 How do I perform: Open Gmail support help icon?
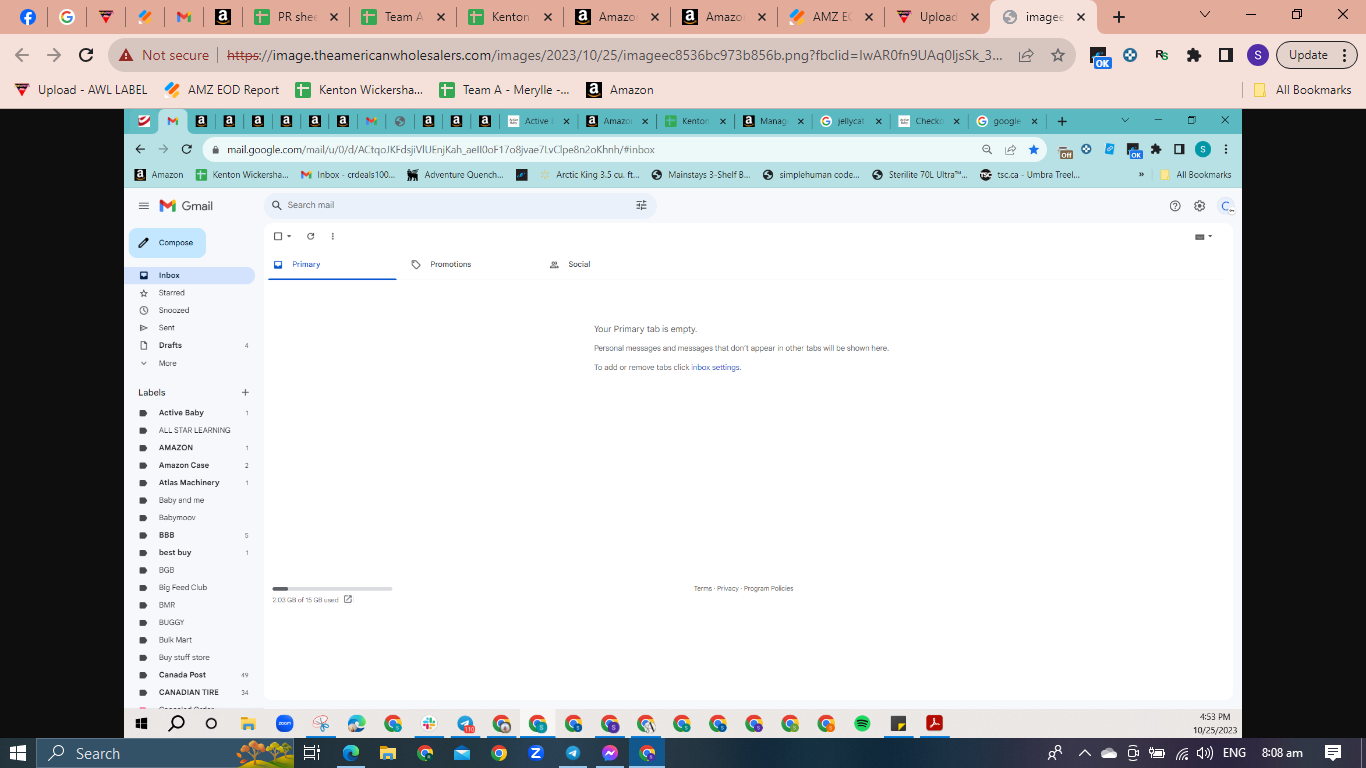tap(1175, 206)
